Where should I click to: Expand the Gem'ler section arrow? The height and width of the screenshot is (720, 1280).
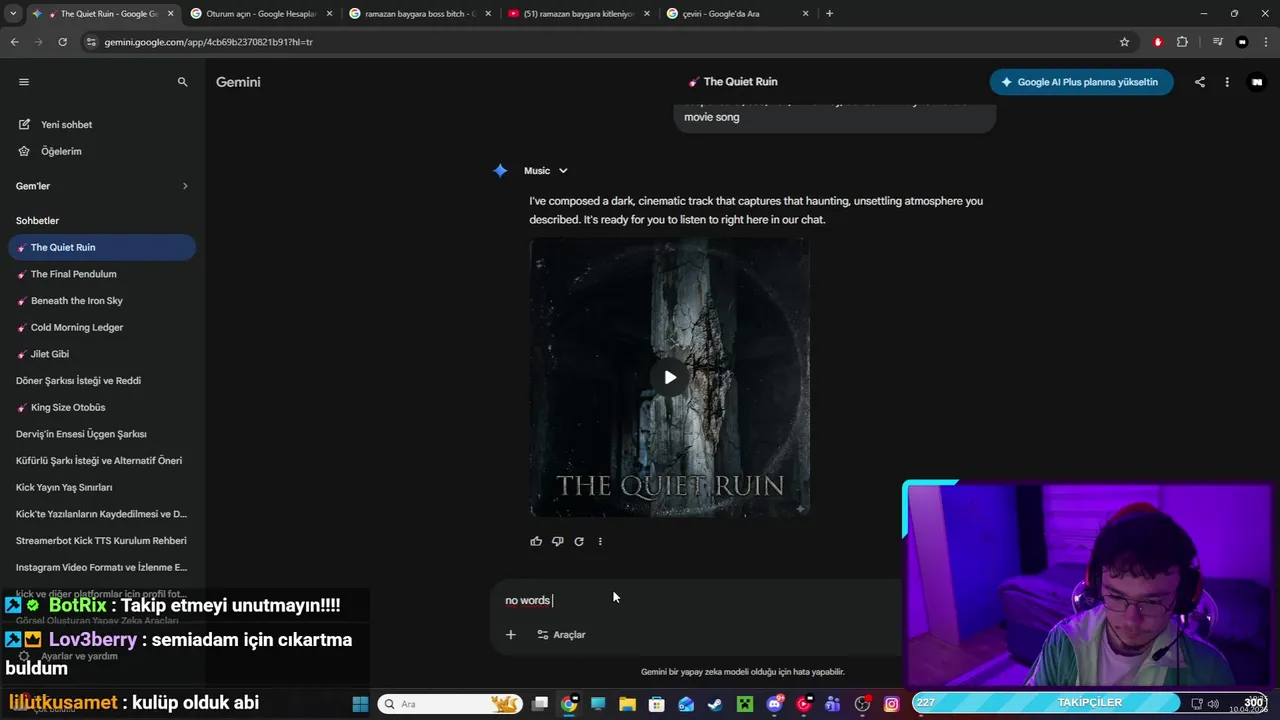click(185, 186)
